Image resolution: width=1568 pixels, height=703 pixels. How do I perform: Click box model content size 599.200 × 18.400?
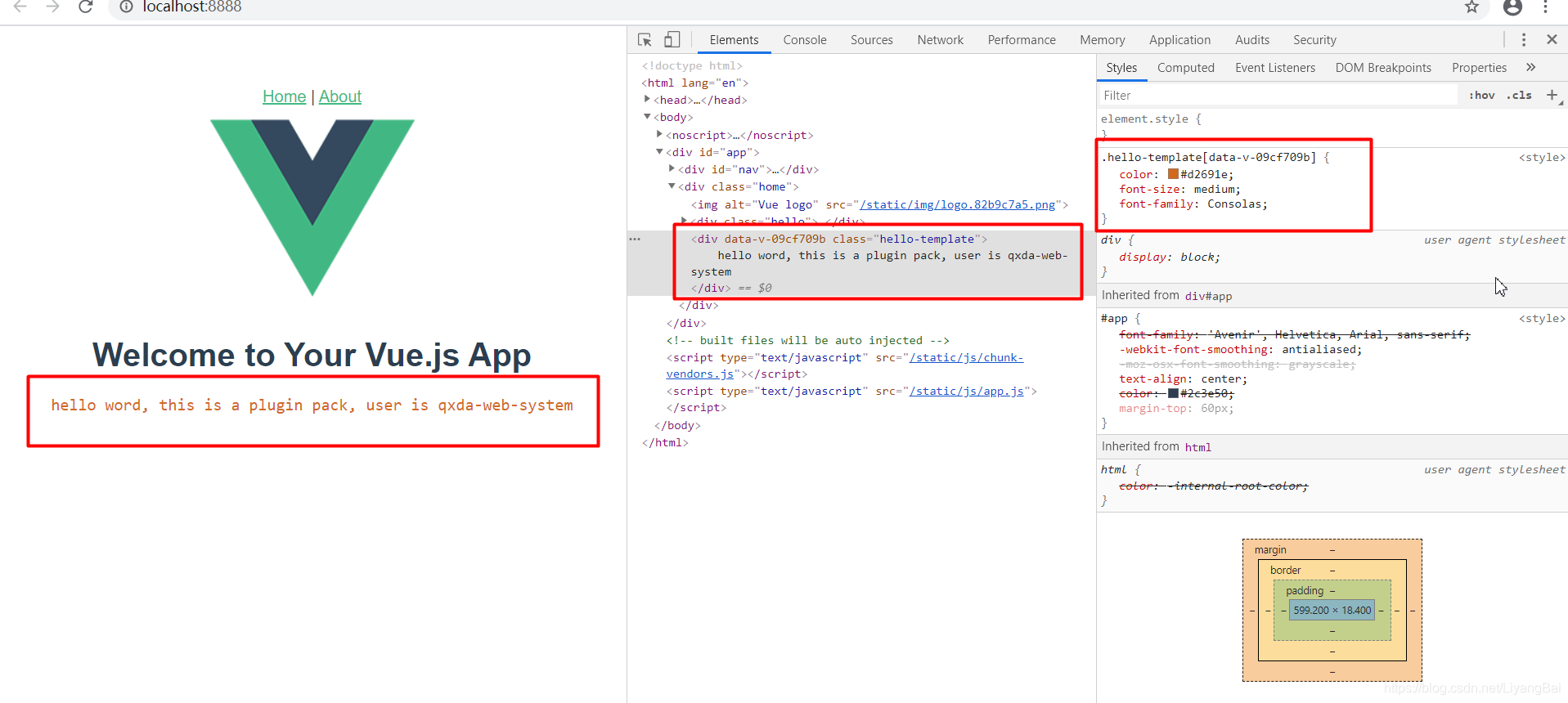[1332, 611]
